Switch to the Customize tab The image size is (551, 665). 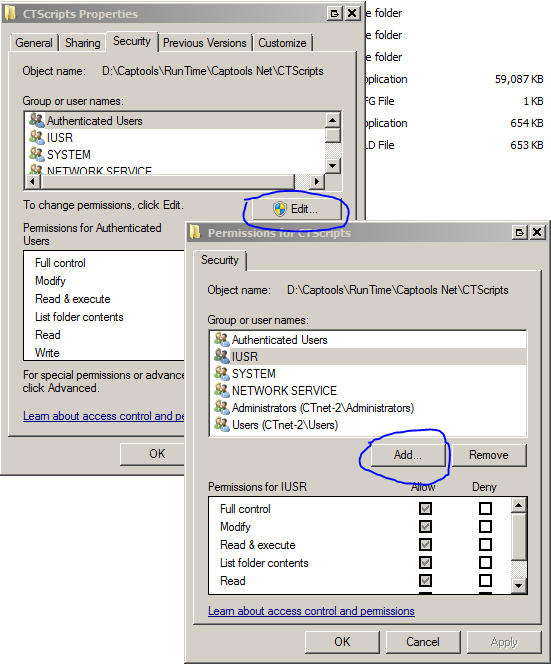282,43
